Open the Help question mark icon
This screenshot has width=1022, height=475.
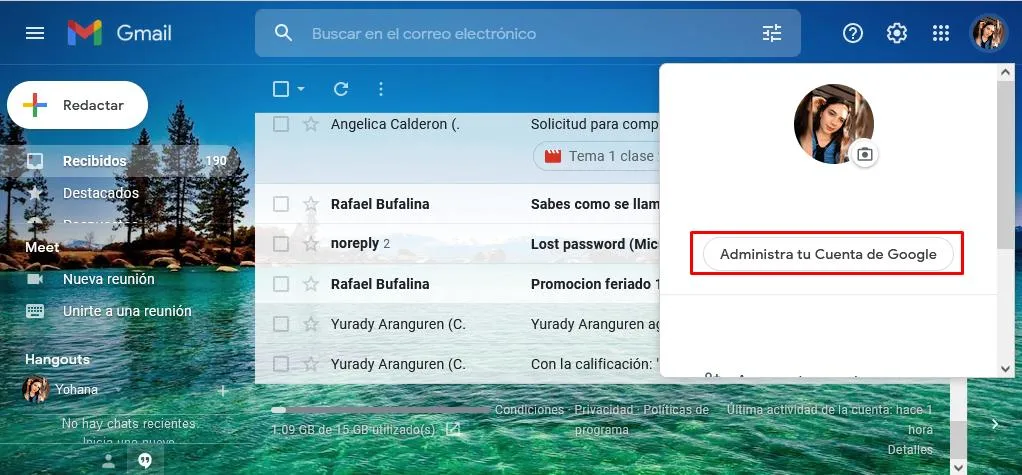853,33
